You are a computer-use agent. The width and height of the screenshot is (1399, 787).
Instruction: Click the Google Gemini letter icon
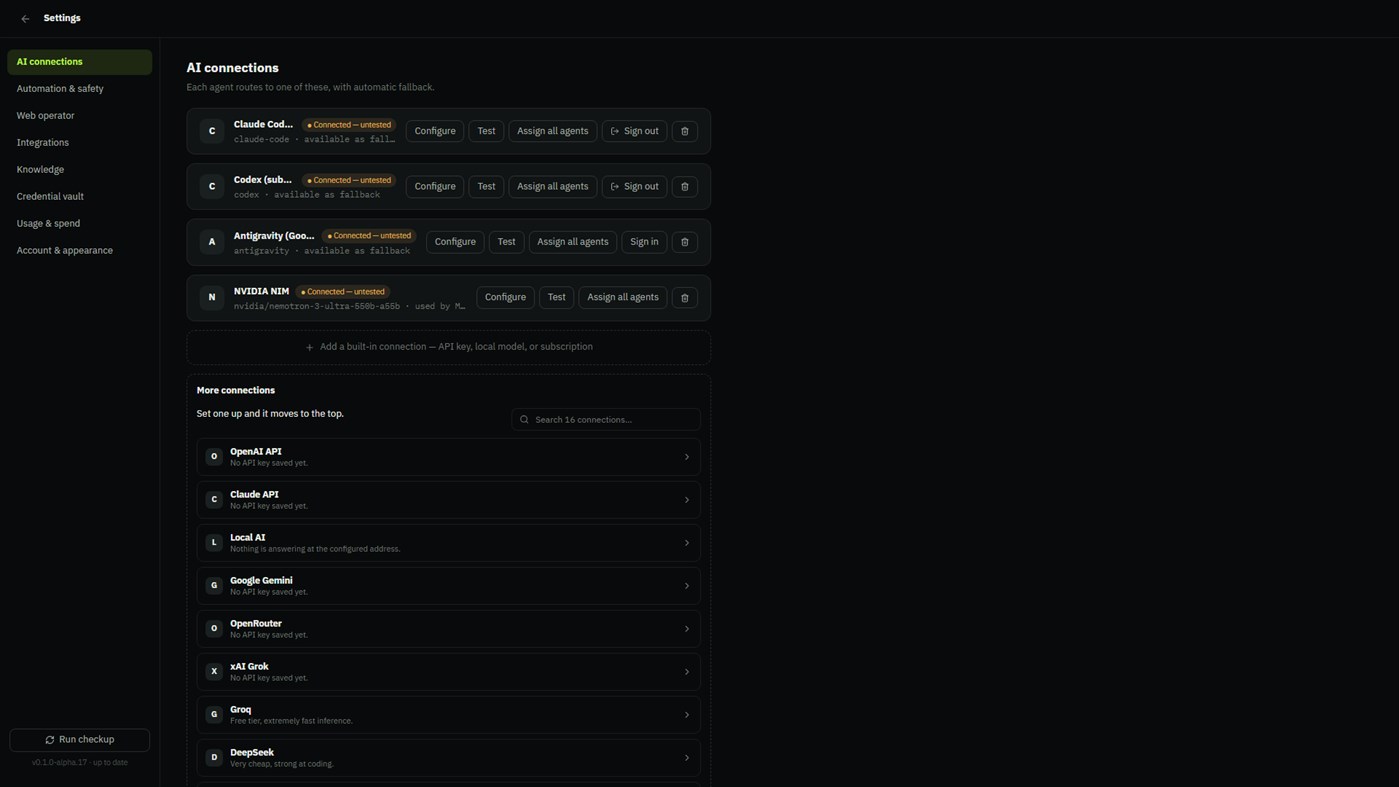click(214, 586)
